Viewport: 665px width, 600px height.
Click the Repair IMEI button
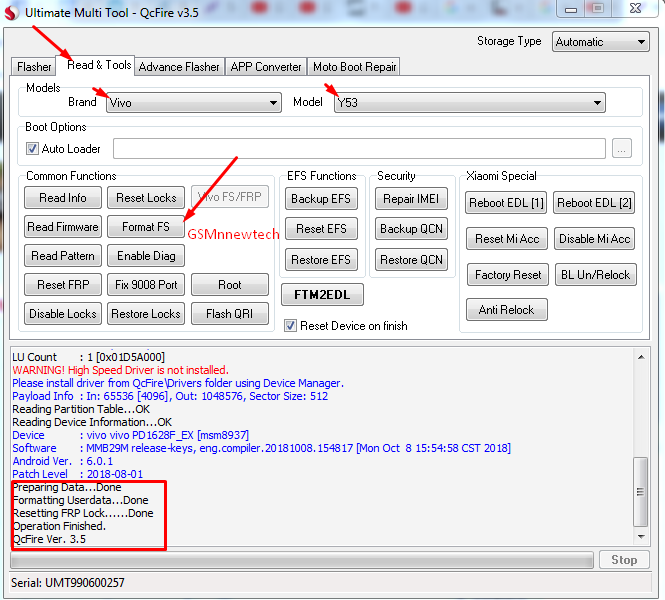[x=411, y=199]
